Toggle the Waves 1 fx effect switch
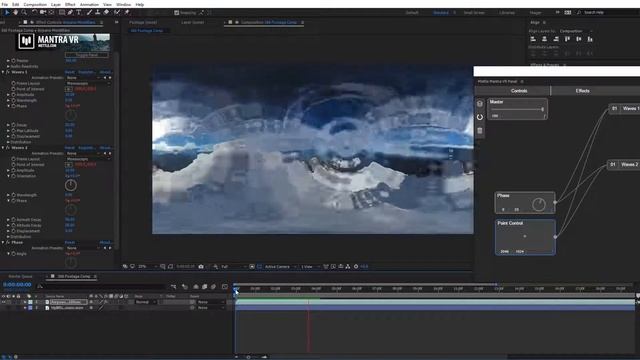This screenshot has width=640, height=360. [x=8, y=72]
